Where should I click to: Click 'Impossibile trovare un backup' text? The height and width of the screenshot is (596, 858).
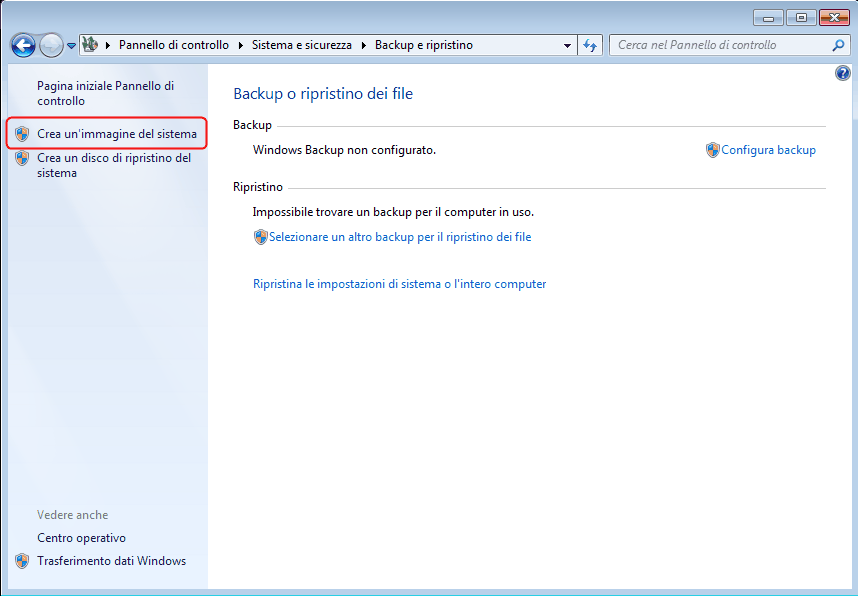(x=393, y=212)
